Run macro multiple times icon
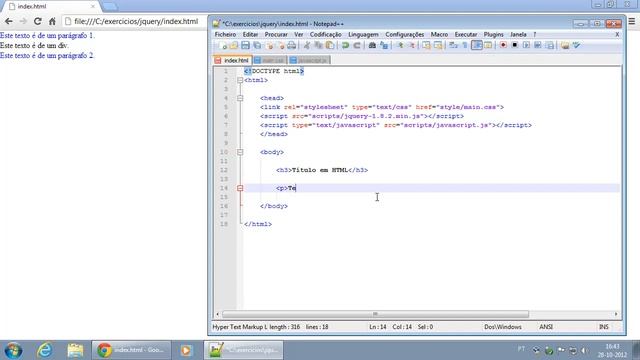The image size is (640, 360). coord(538,45)
